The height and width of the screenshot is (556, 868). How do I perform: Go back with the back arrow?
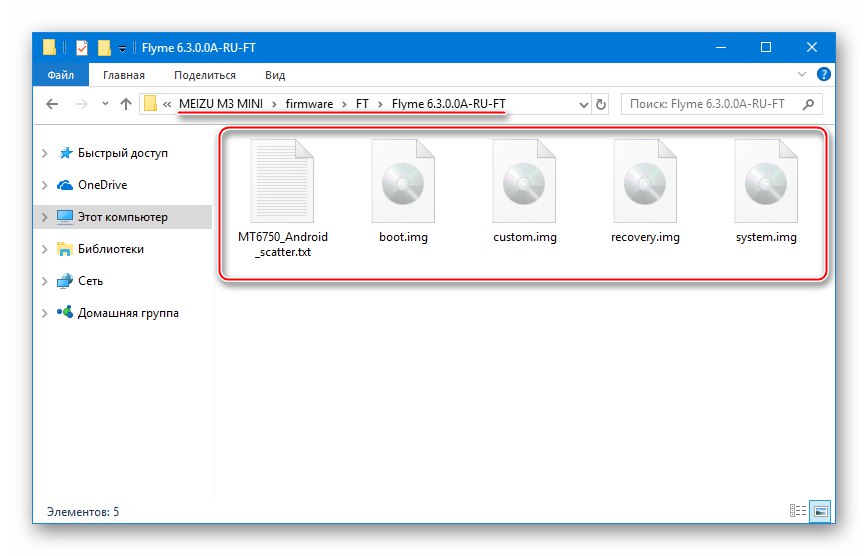52,104
